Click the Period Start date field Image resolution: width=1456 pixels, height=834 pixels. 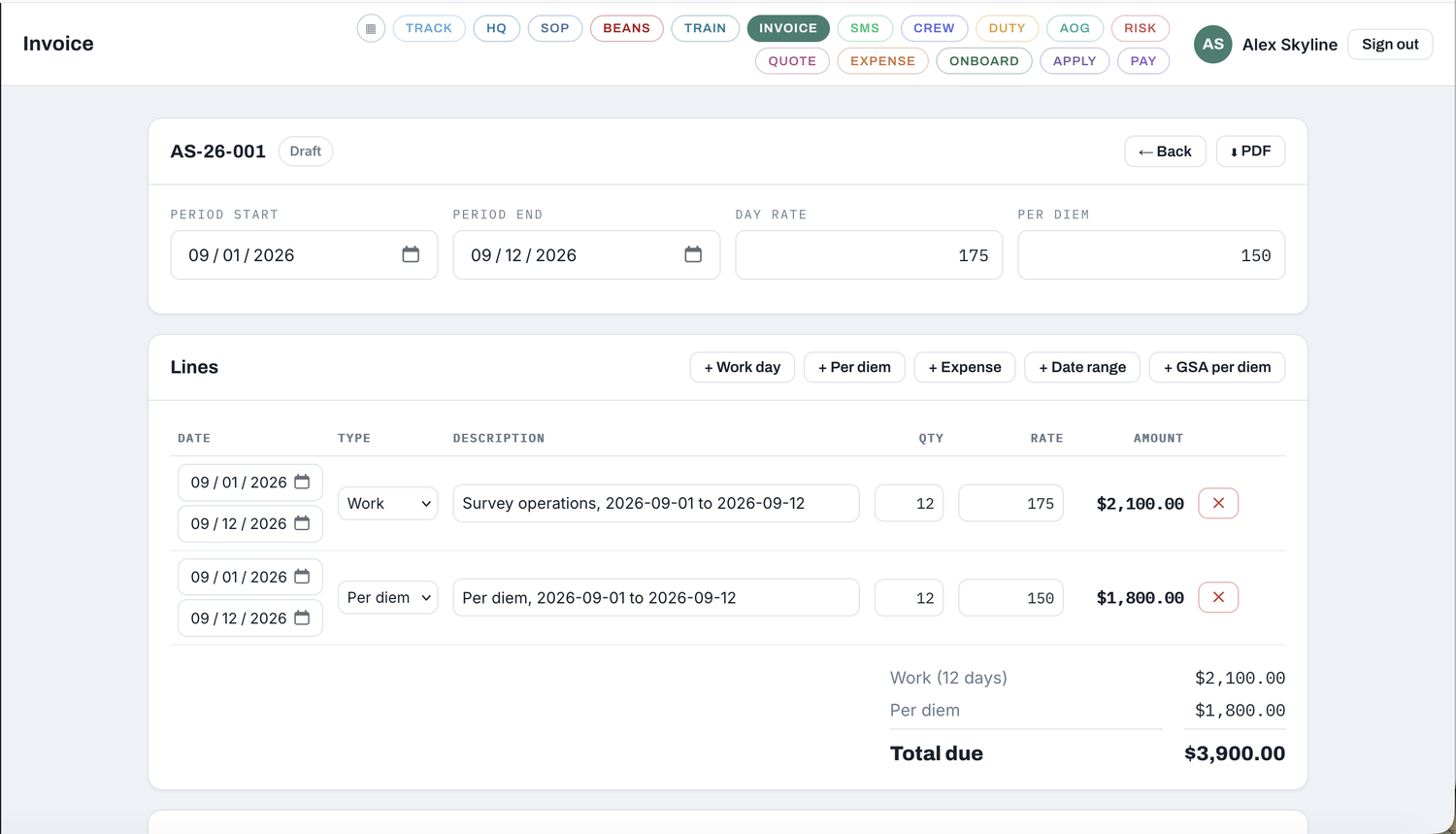click(x=304, y=254)
